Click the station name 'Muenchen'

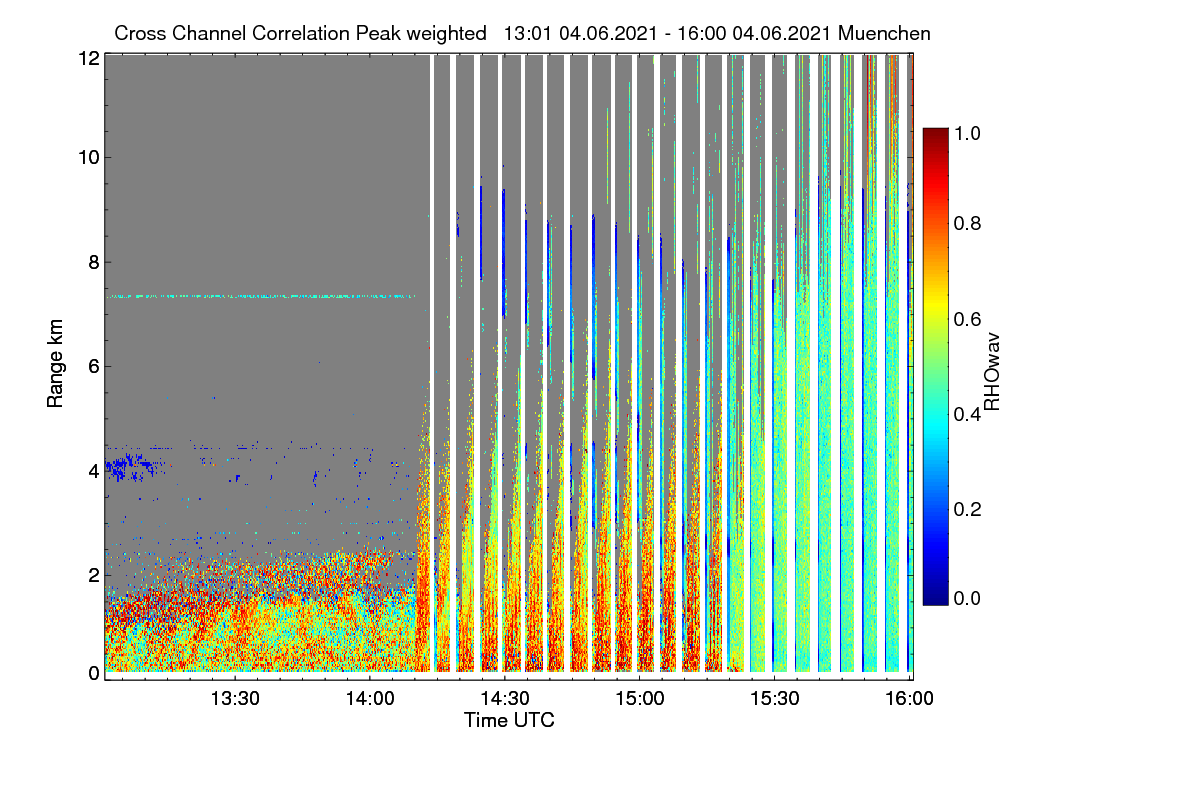885,33
